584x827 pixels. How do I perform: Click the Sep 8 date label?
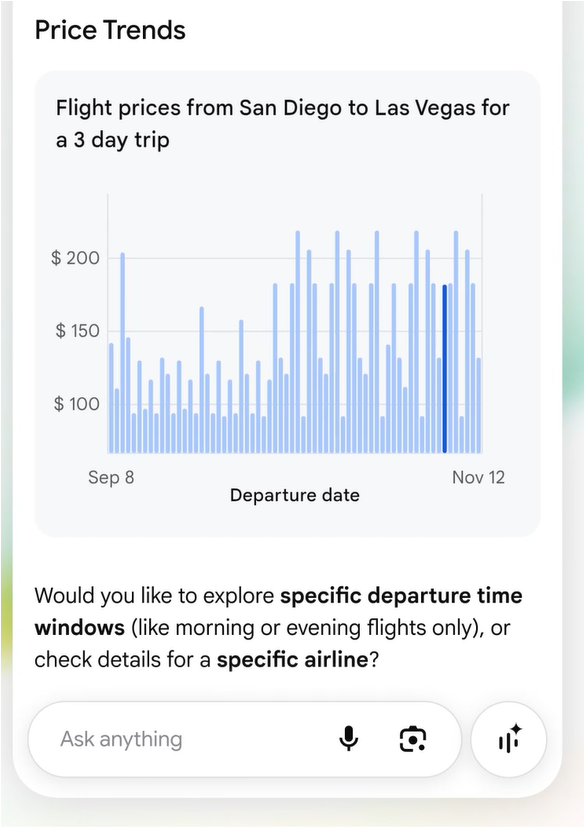[x=111, y=477]
